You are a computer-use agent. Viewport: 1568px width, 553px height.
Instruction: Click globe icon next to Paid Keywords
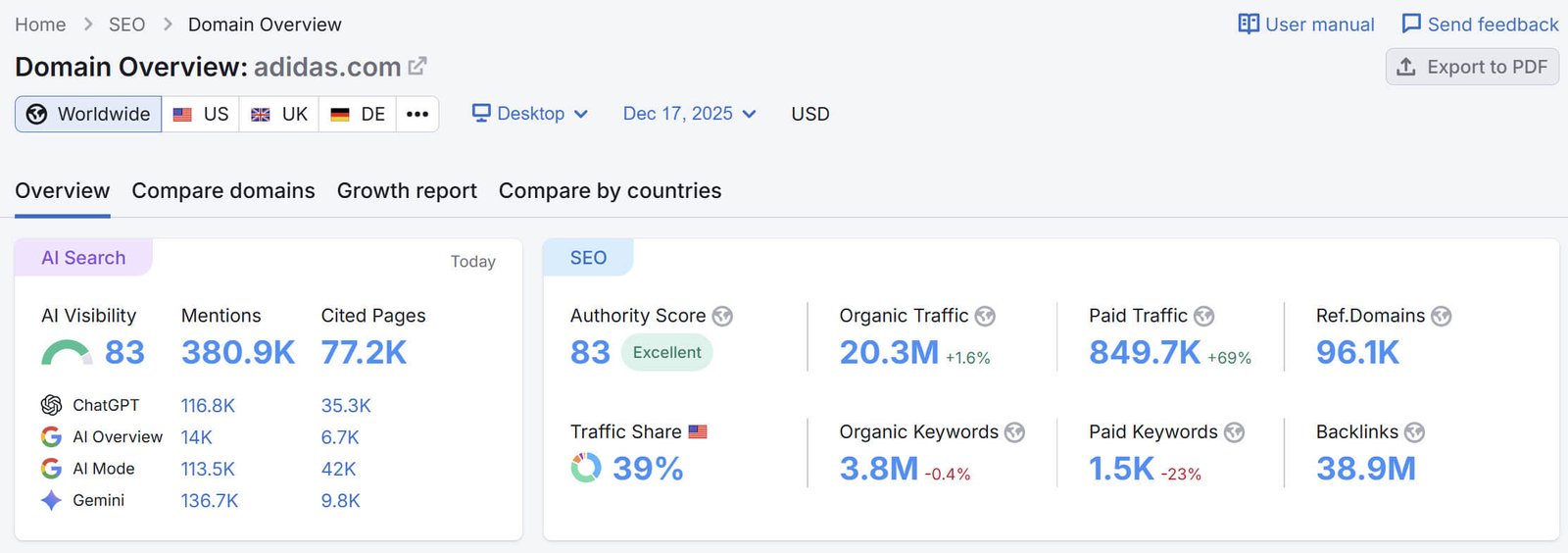[1235, 432]
